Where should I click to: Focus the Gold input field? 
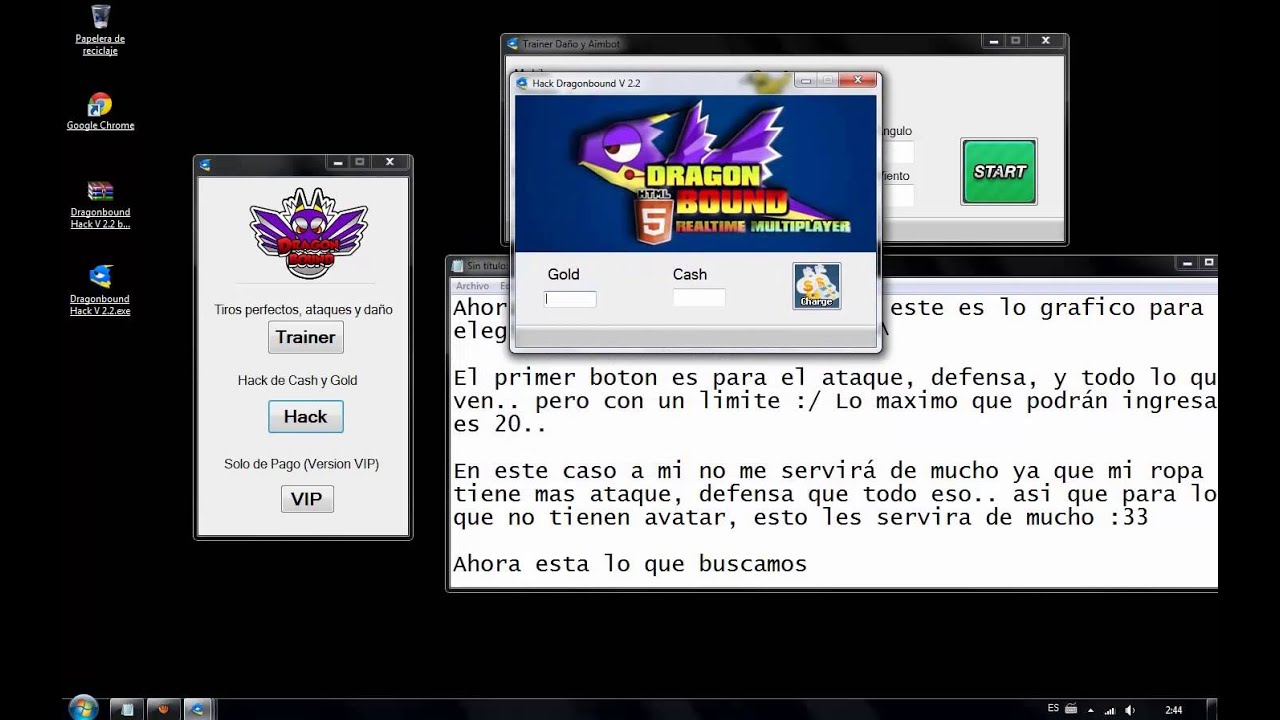(570, 298)
